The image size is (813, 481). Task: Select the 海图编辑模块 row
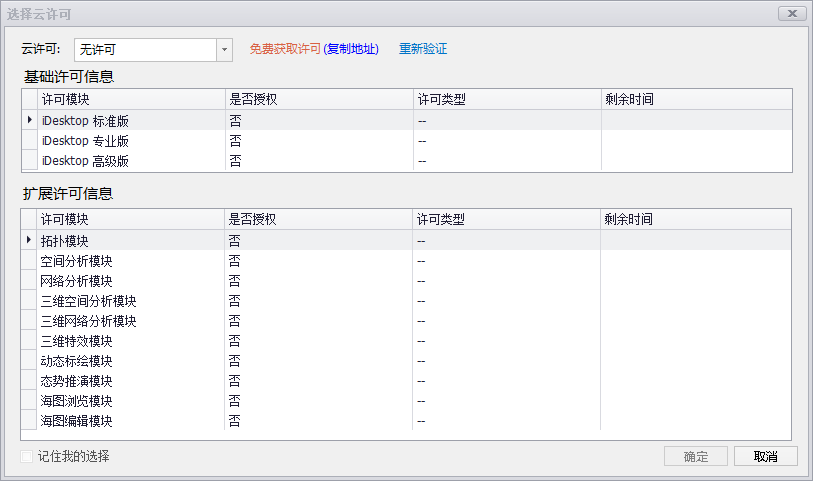(x=406, y=421)
